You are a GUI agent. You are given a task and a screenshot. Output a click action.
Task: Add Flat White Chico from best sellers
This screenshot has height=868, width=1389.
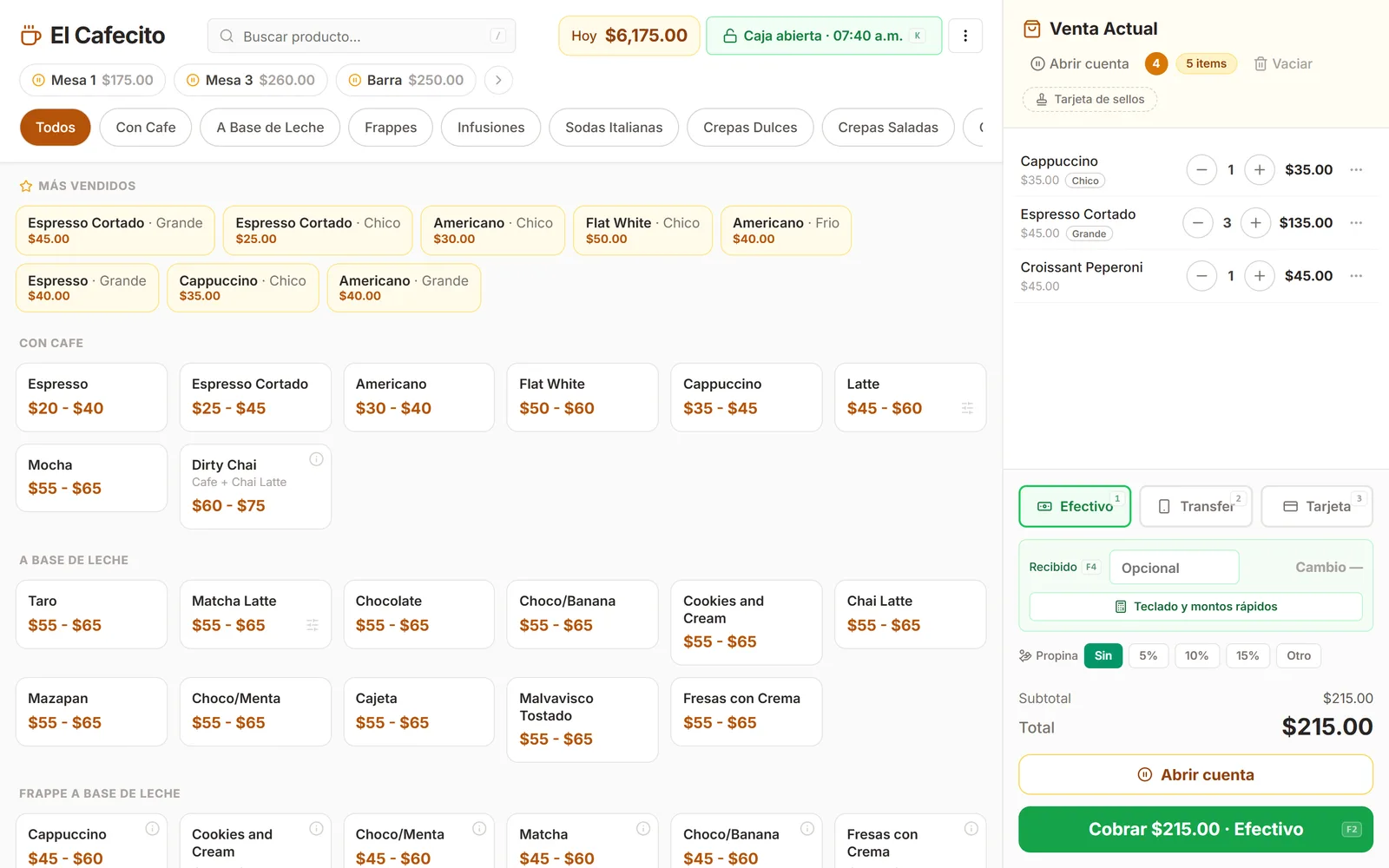coord(642,230)
